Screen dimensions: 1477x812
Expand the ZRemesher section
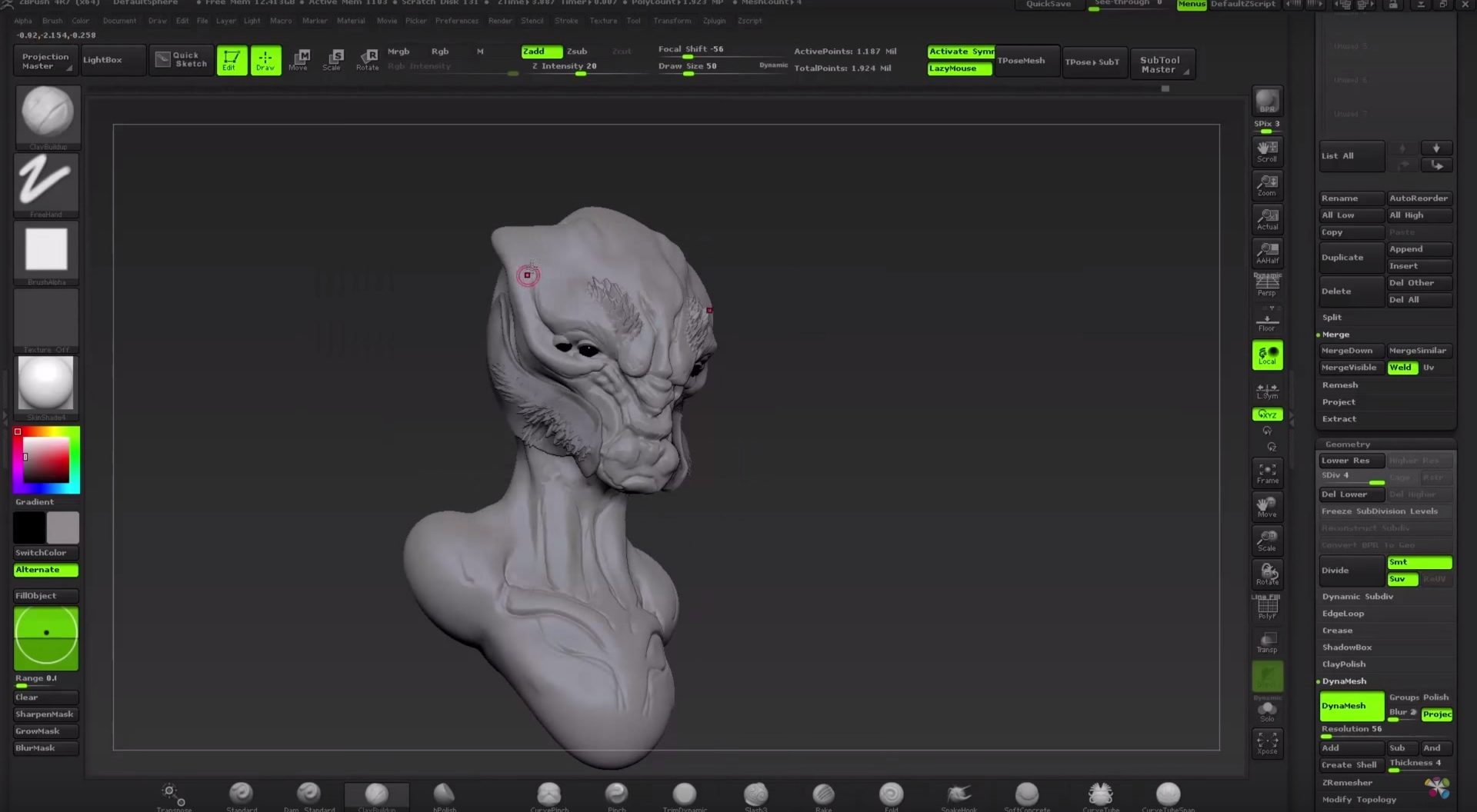[1347, 783]
